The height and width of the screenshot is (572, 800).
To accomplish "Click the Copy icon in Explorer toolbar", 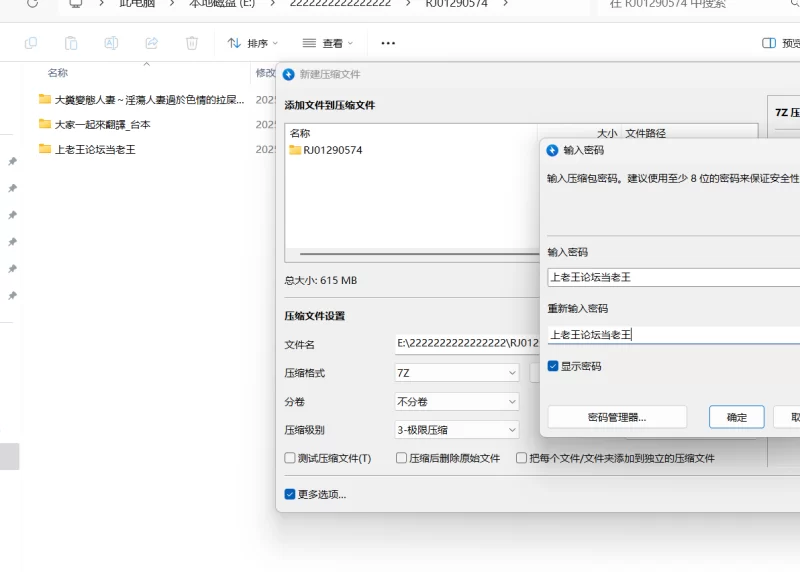I will coord(31,43).
